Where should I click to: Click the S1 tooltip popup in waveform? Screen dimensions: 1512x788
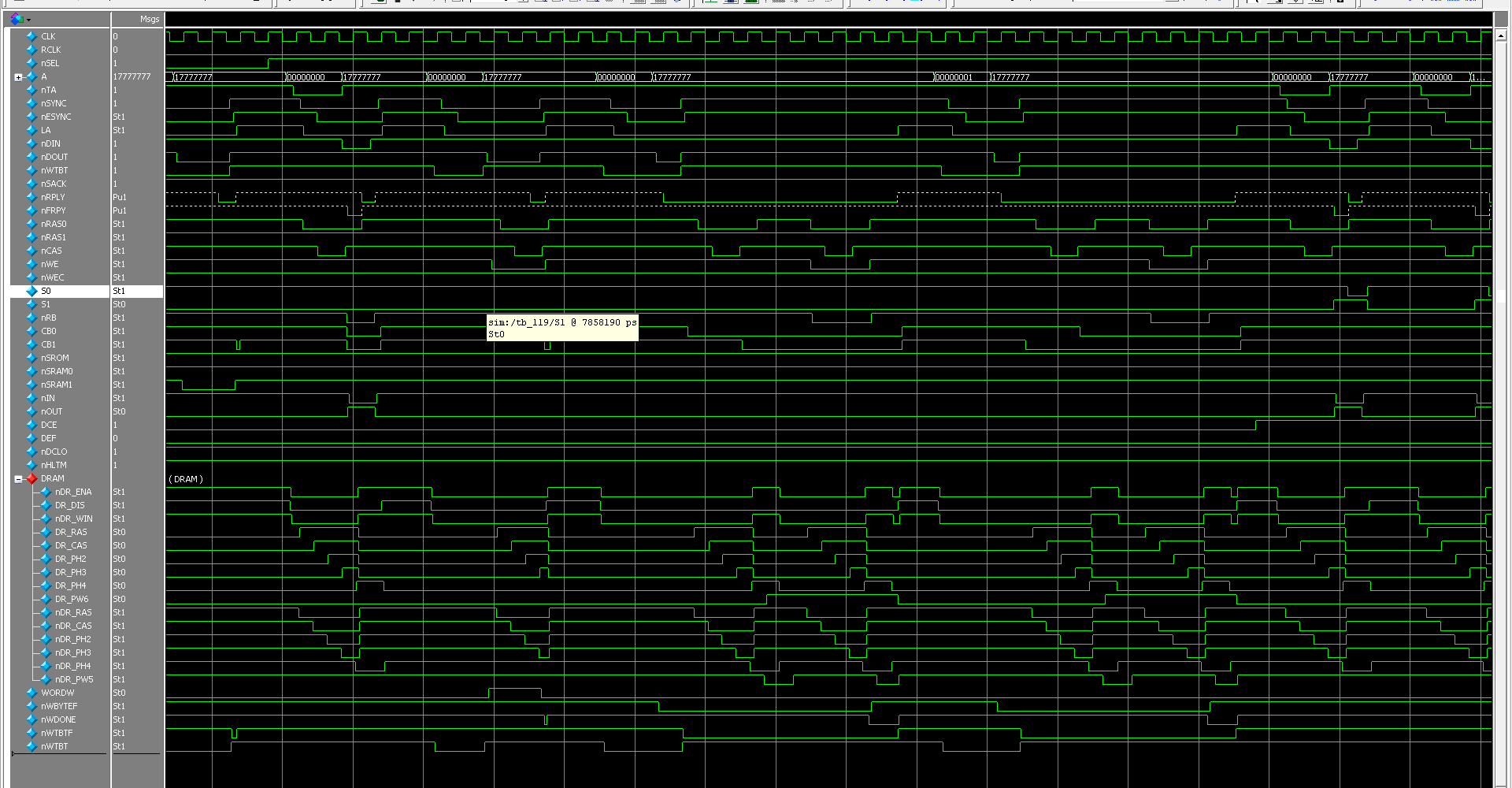561,328
